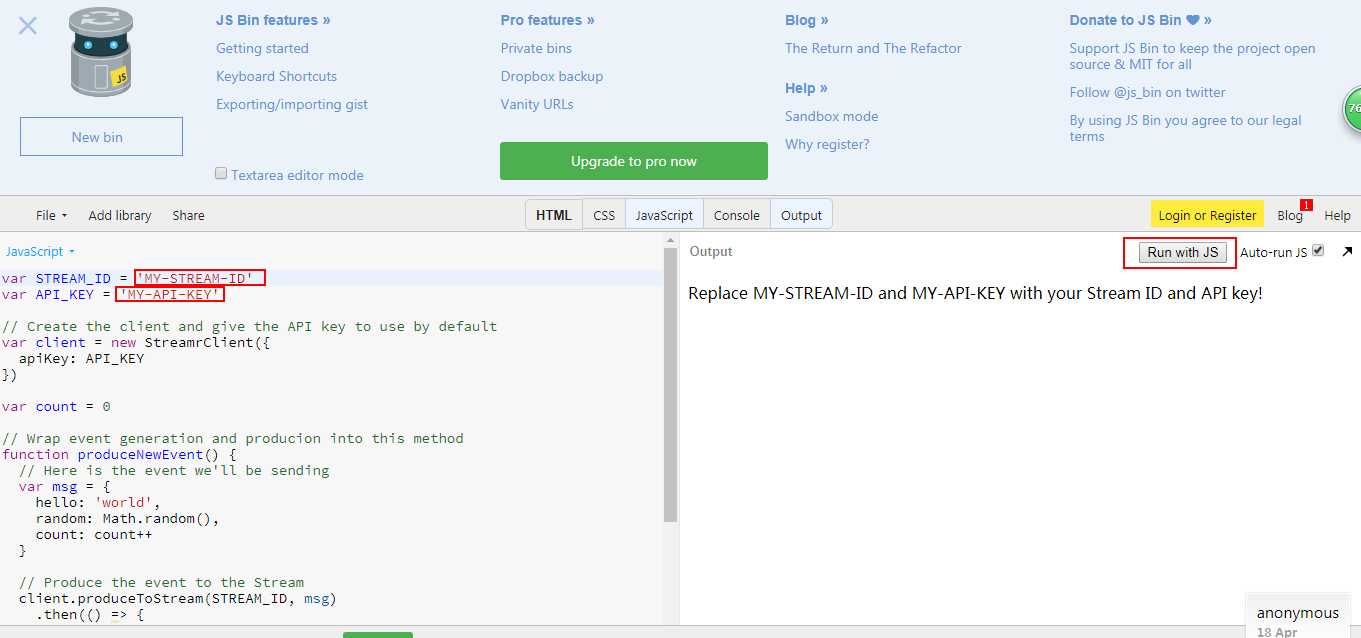Toggle the CSS panel tab
Image resolution: width=1361 pixels, height=638 pixels.
coord(604,215)
